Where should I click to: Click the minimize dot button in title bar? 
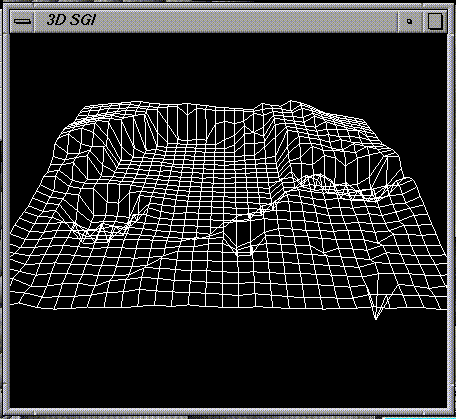point(410,21)
